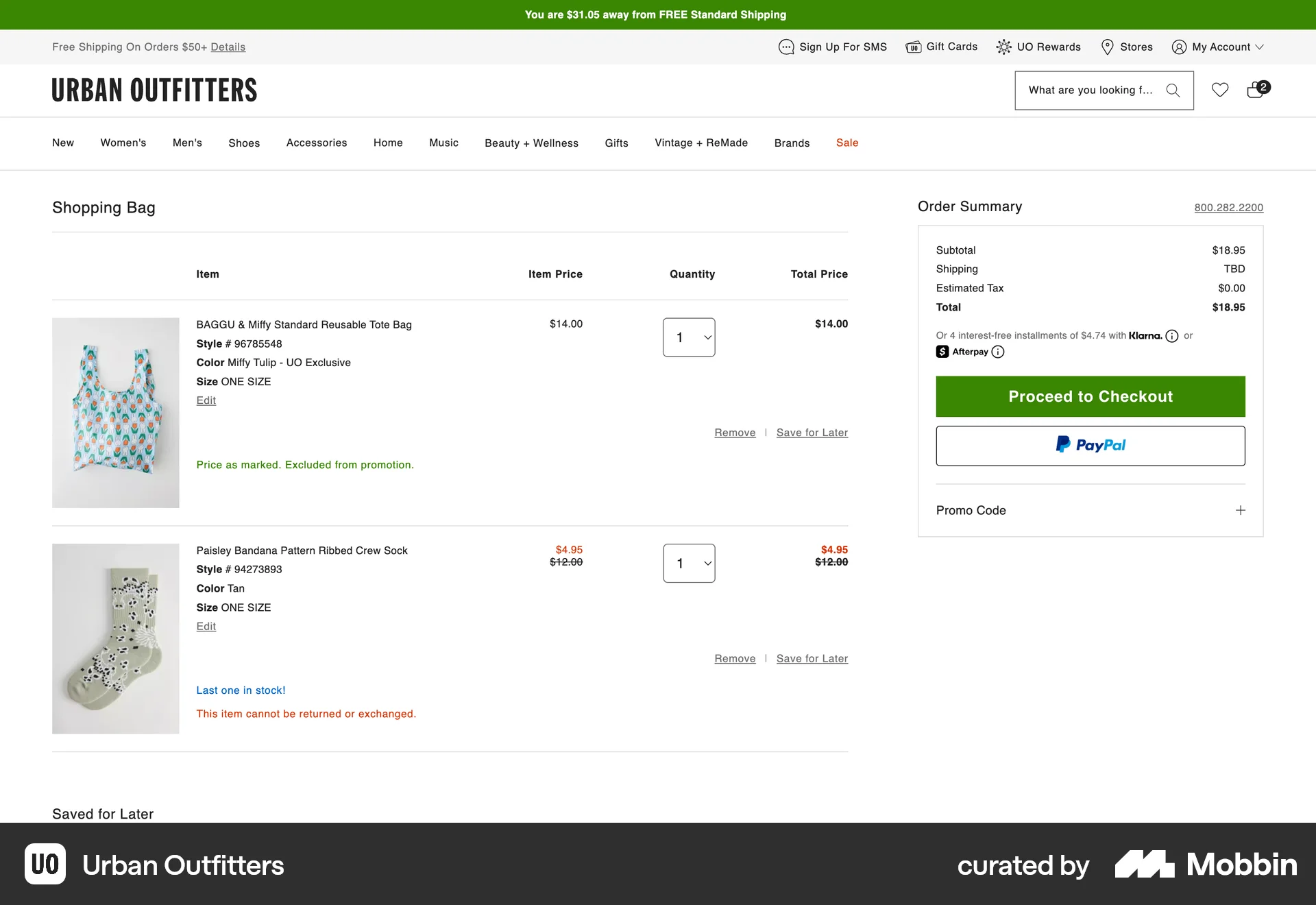The height and width of the screenshot is (905, 1316).
Task: Open the Sign Up For SMS chat icon
Action: pos(786,47)
